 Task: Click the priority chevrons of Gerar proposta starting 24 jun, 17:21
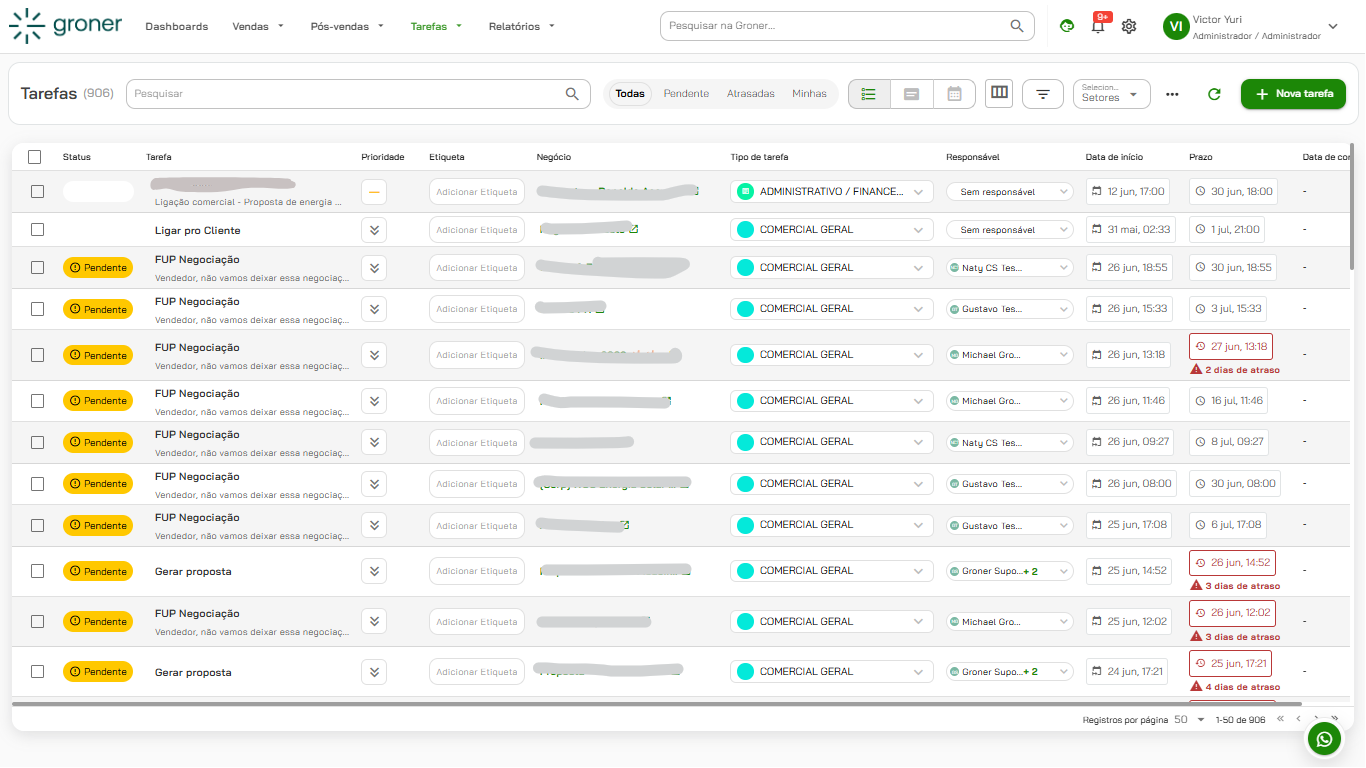[374, 672]
